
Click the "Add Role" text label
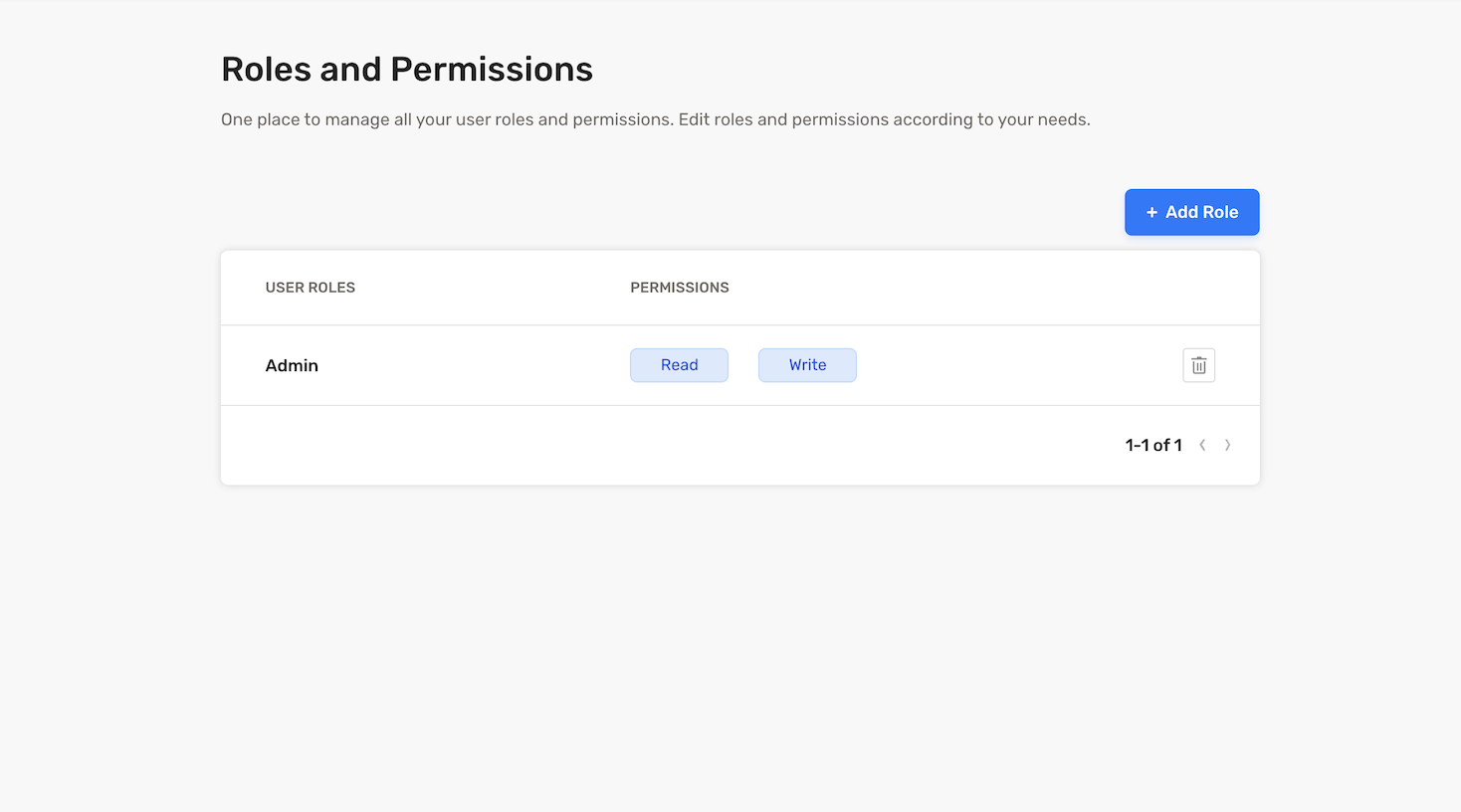coord(1201,212)
